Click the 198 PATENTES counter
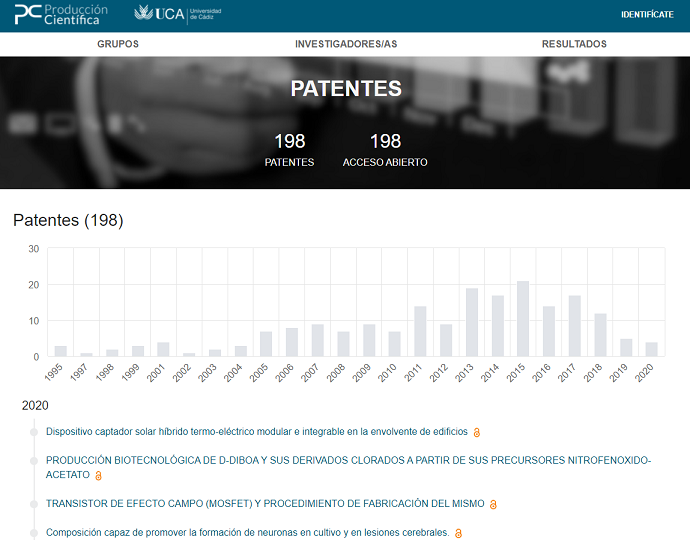This screenshot has width=690, height=552. tap(290, 150)
